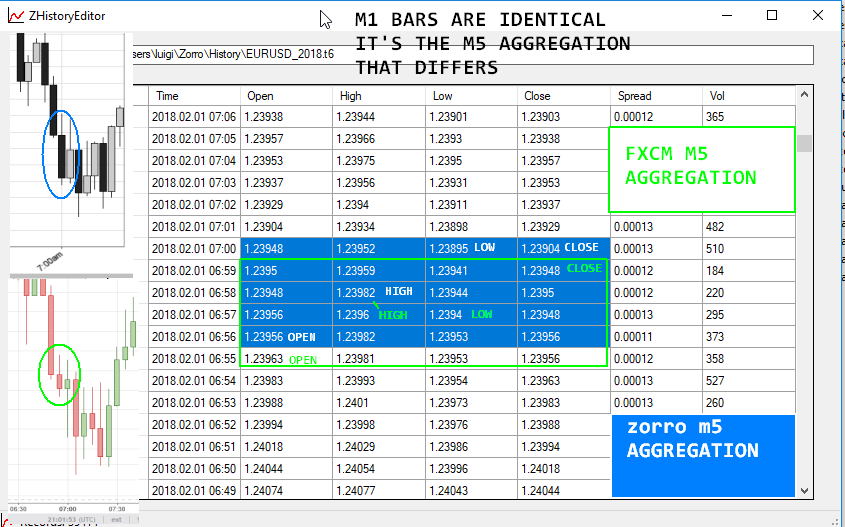
Task: Click the Time column header
Action: pyautogui.click(x=194, y=96)
